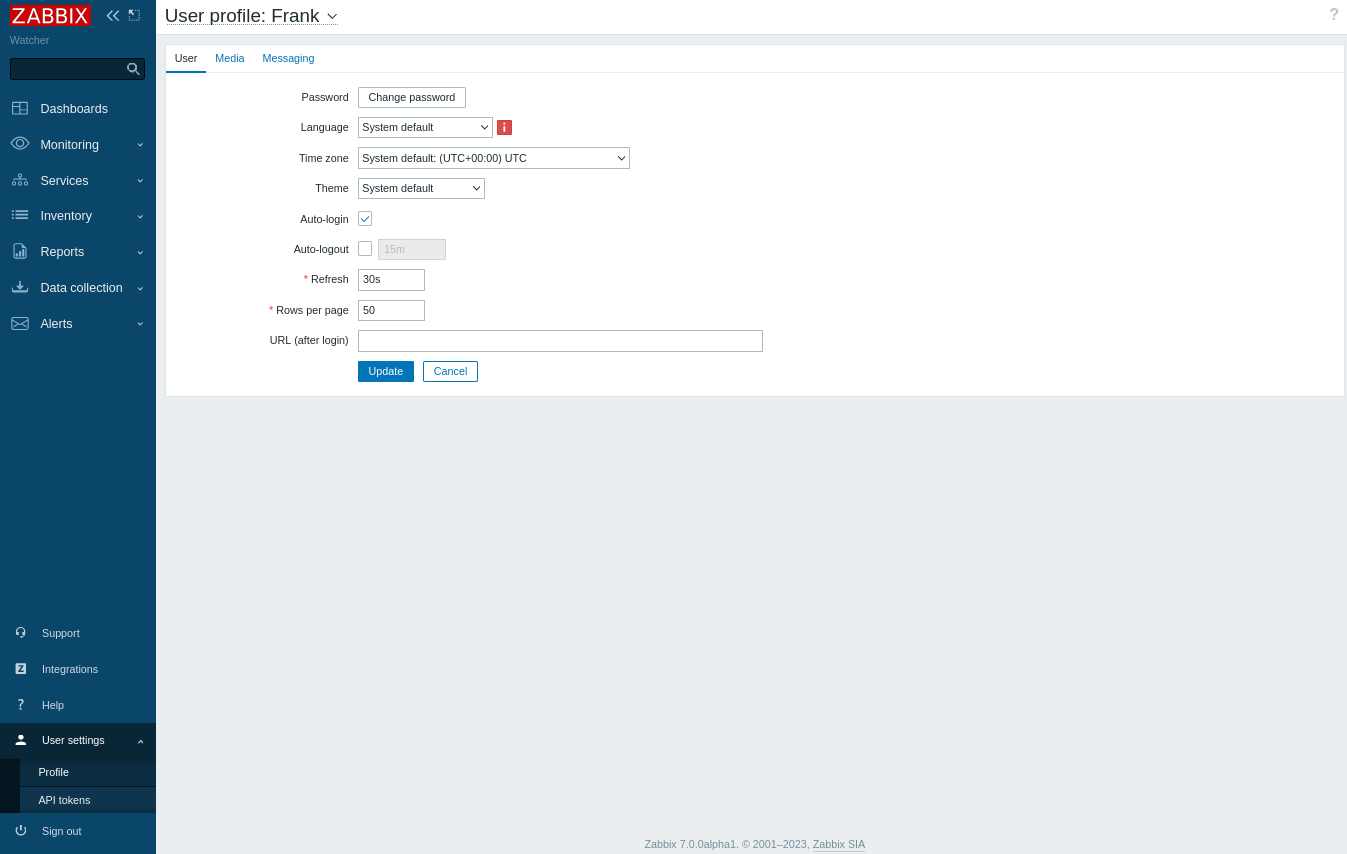Click the red language info icon

(x=504, y=128)
